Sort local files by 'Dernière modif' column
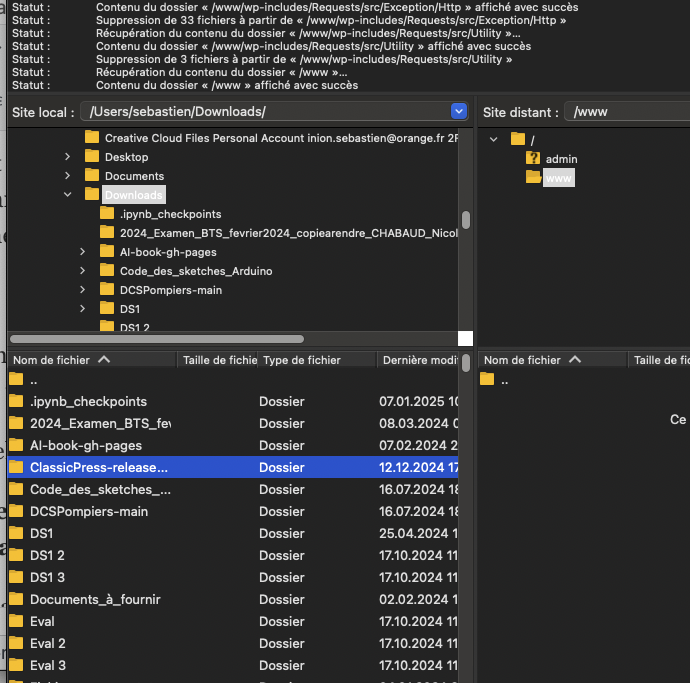Screen dimensions: 690x683 pos(418,360)
